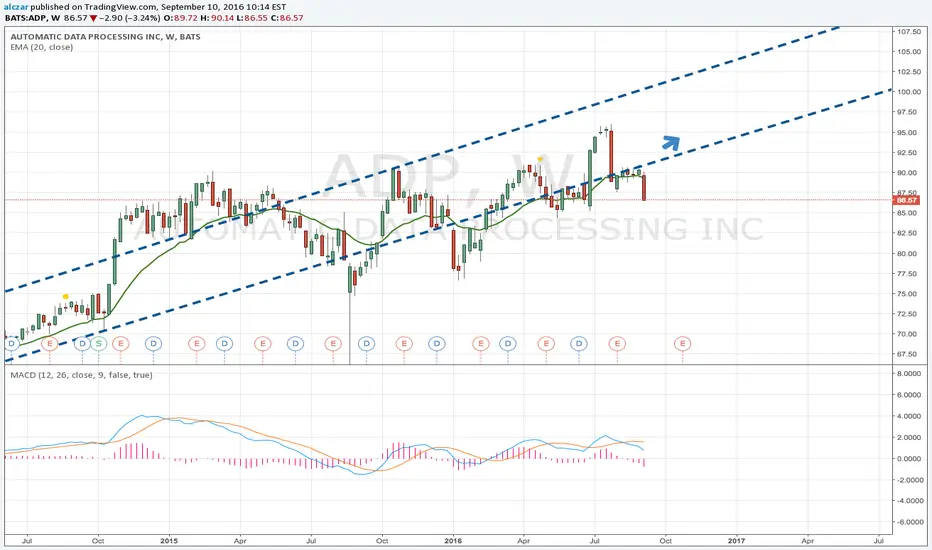Click the 8.0000 label on the MACD axis
The width and height of the screenshot is (932, 550).
(909, 373)
